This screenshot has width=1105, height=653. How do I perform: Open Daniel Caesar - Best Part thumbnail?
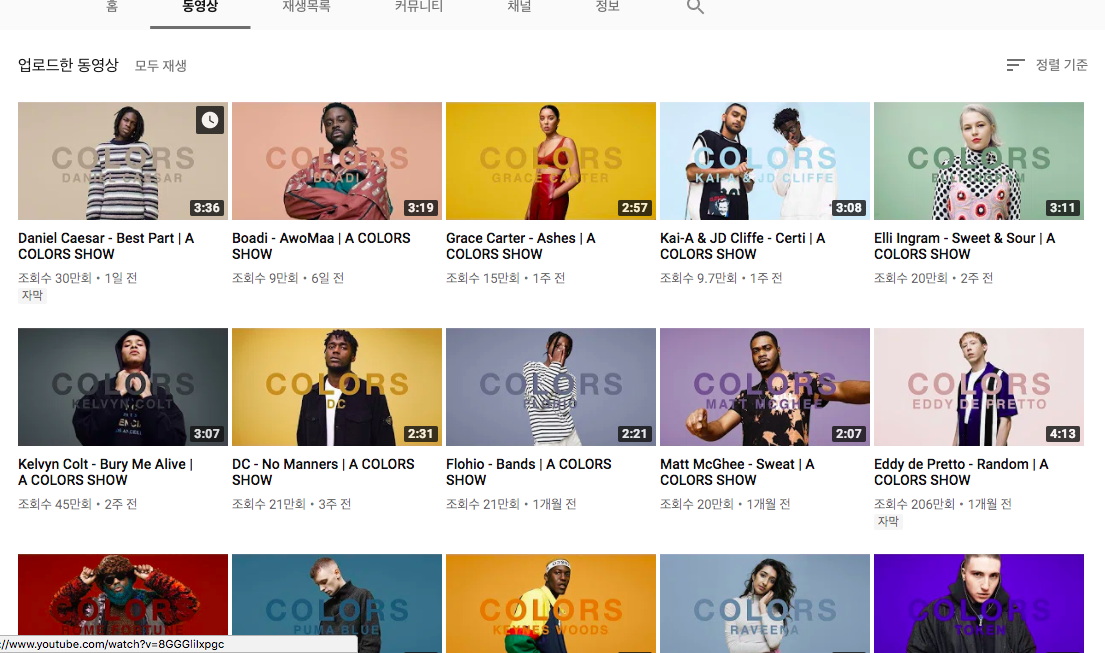pos(123,161)
